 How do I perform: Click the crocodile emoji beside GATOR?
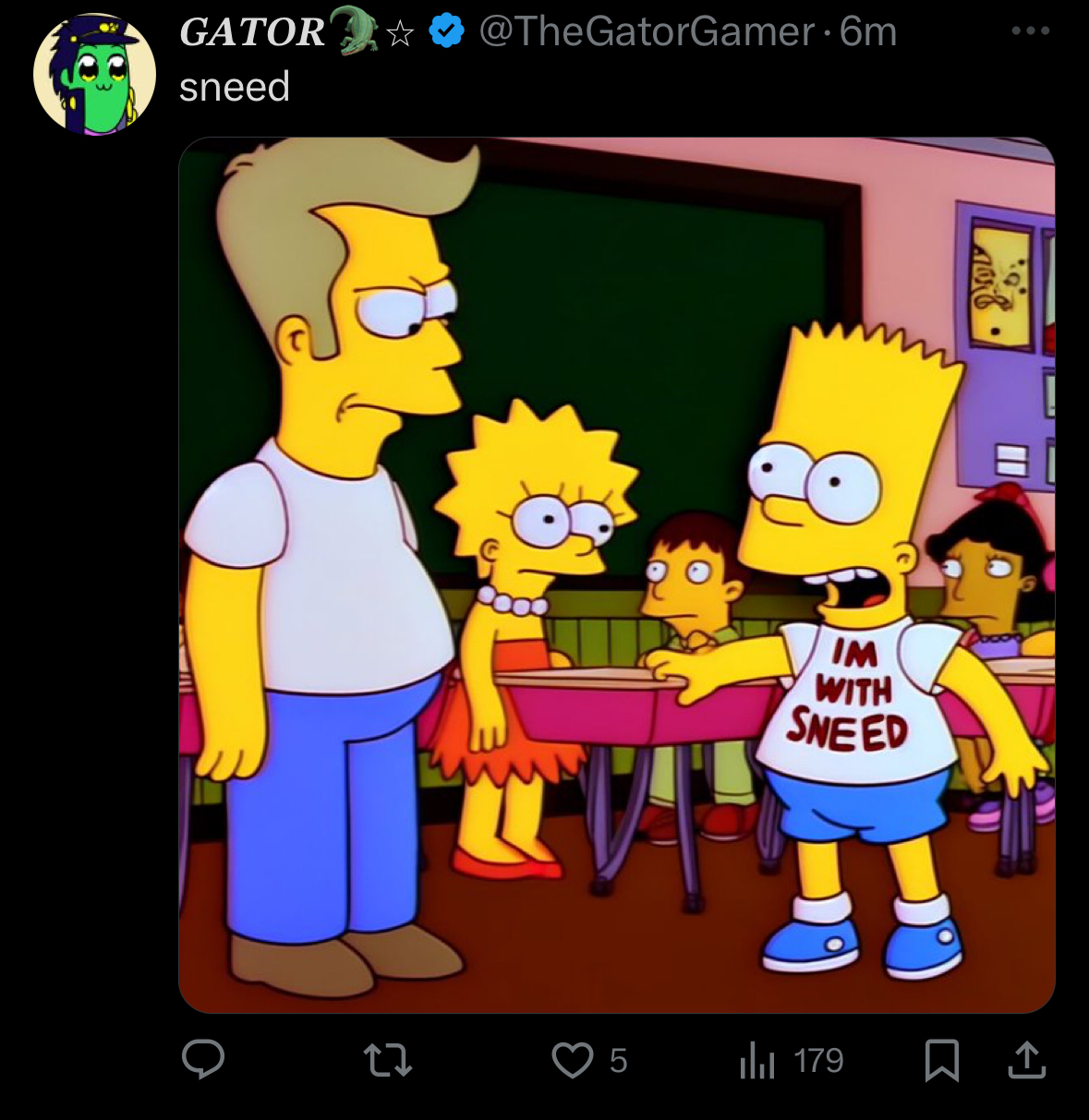(x=354, y=30)
